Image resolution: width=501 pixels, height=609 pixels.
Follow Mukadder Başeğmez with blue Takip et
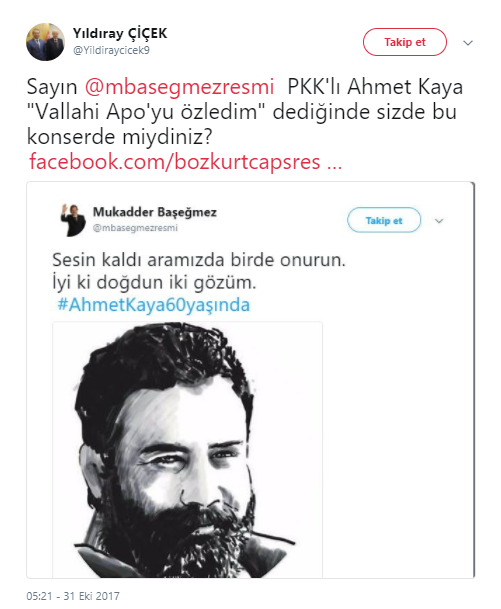tap(384, 220)
